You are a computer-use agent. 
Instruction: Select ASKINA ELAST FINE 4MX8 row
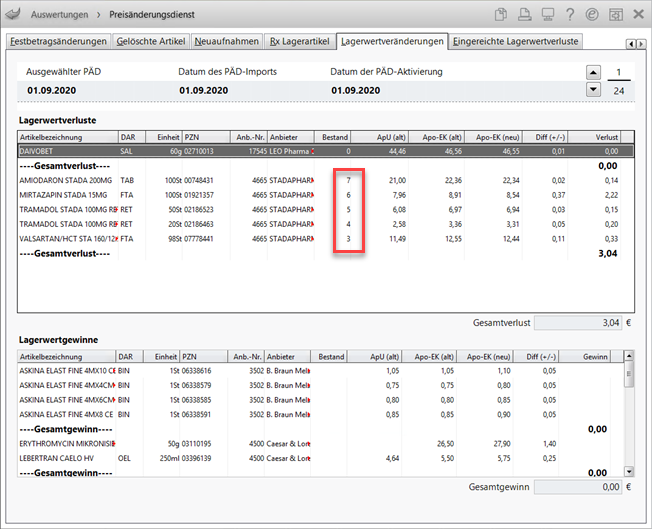(320, 414)
